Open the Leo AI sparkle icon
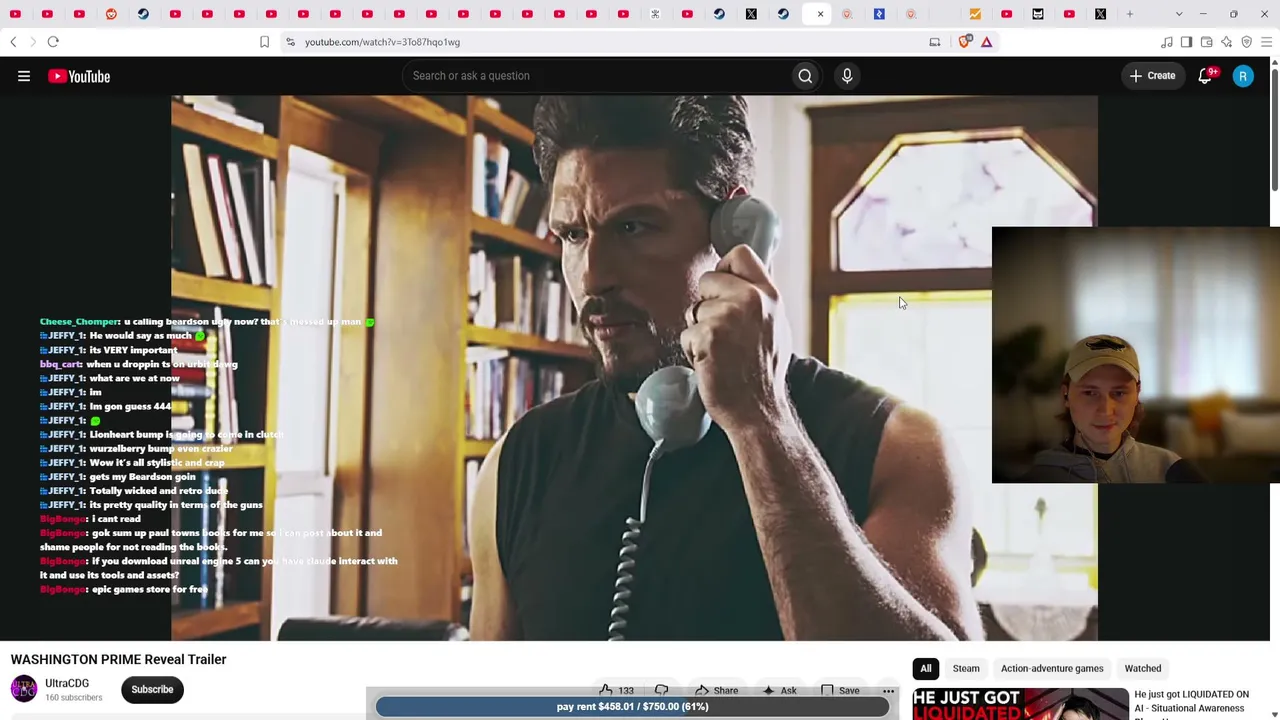Screen dimensions: 1280x720 [1227, 42]
